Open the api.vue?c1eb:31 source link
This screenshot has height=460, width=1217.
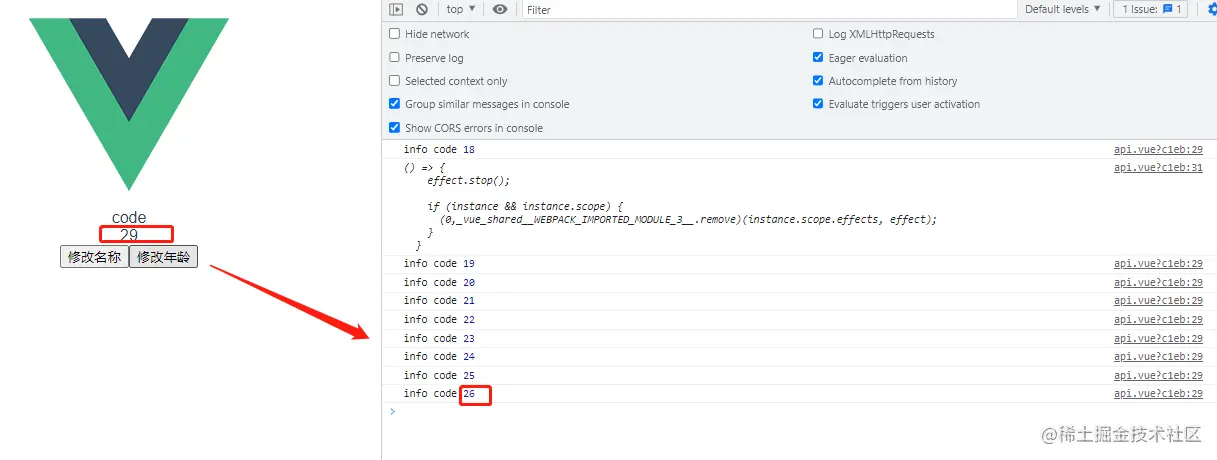click(x=1158, y=168)
